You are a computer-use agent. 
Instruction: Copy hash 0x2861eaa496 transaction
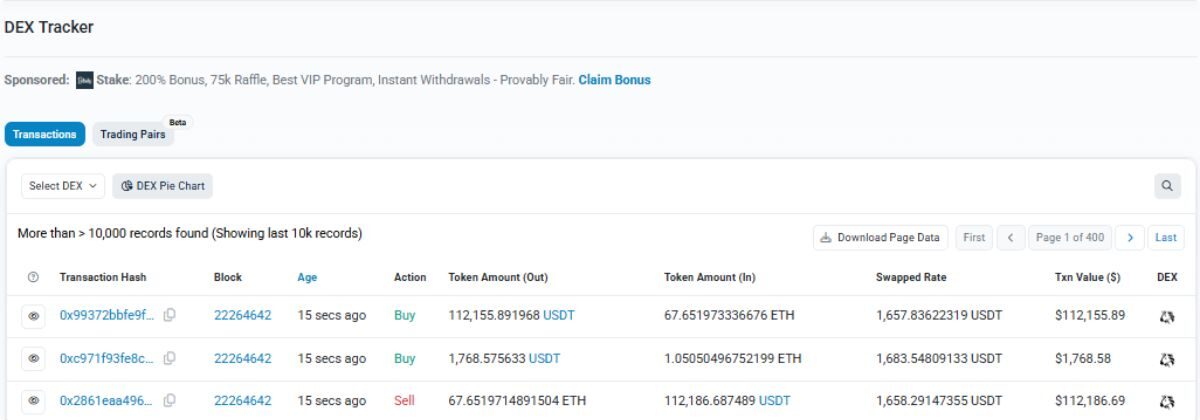coord(170,400)
